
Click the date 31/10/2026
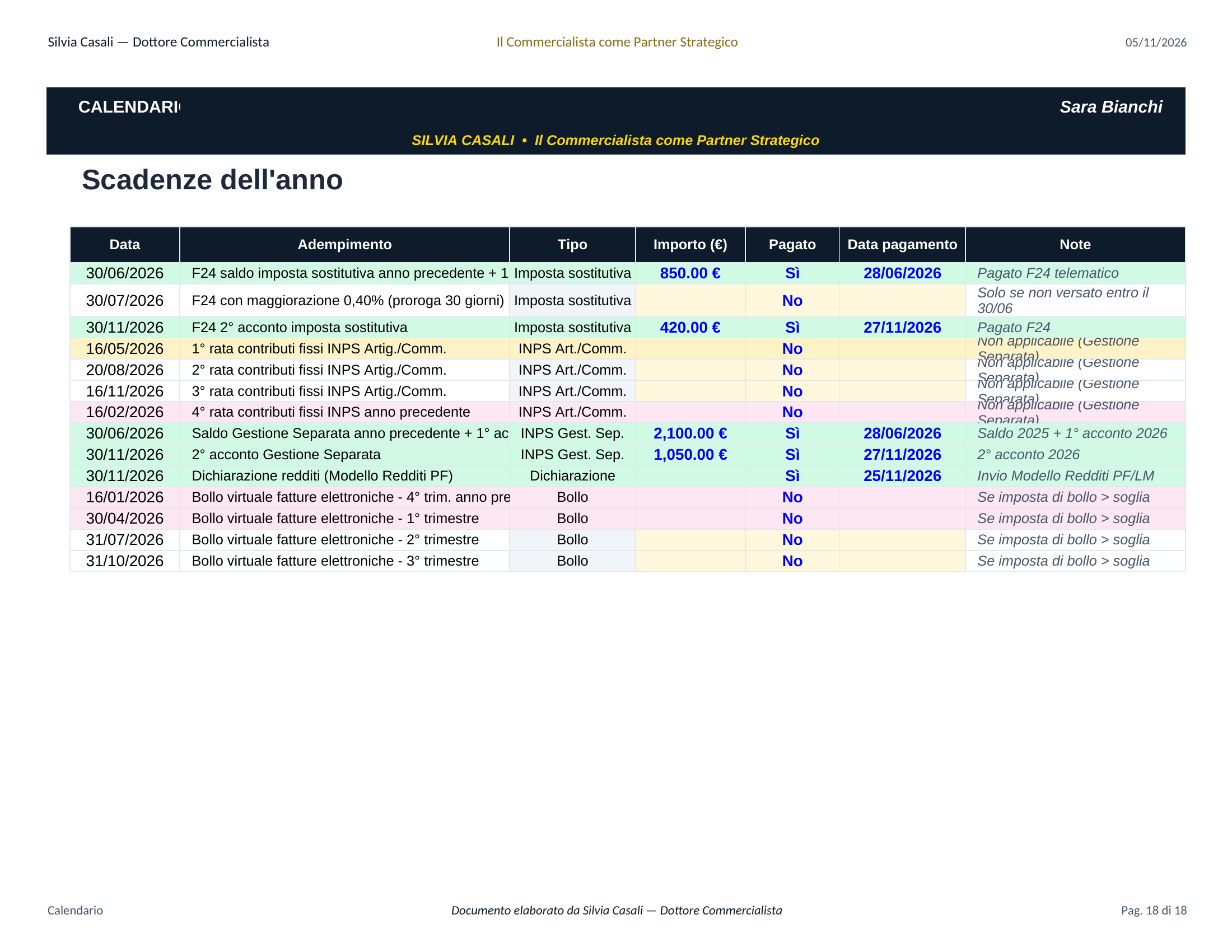click(125, 561)
